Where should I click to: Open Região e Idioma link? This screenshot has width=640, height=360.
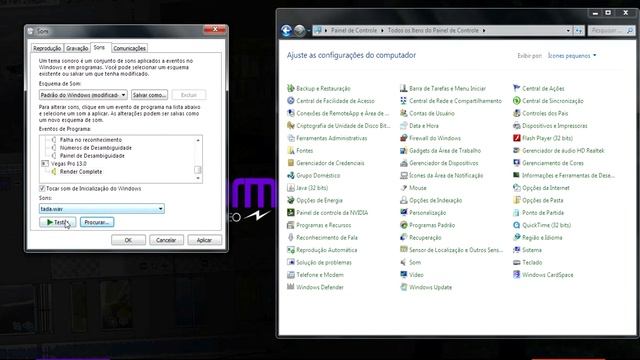542,238
